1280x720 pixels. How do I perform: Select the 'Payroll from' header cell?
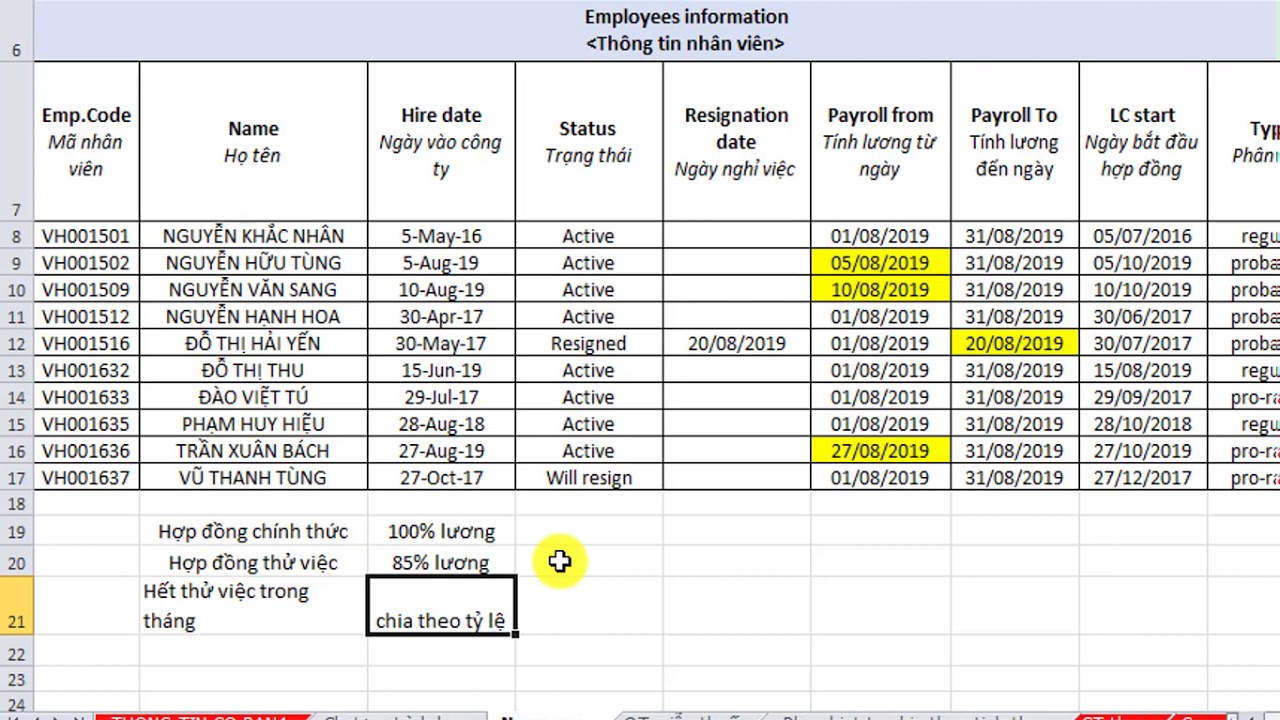[880, 142]
